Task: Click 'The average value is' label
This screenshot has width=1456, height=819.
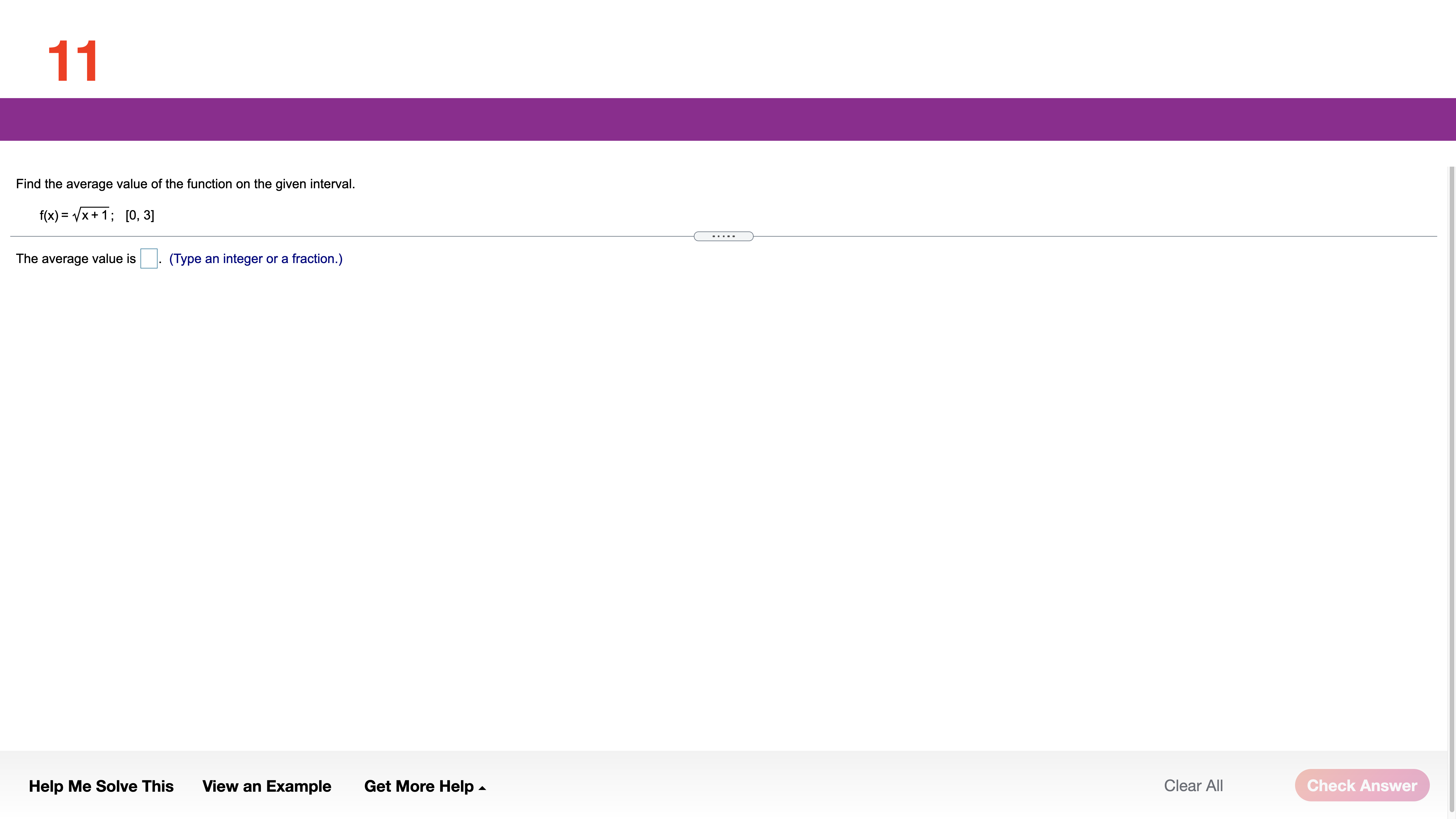Action: pos(76,259)
